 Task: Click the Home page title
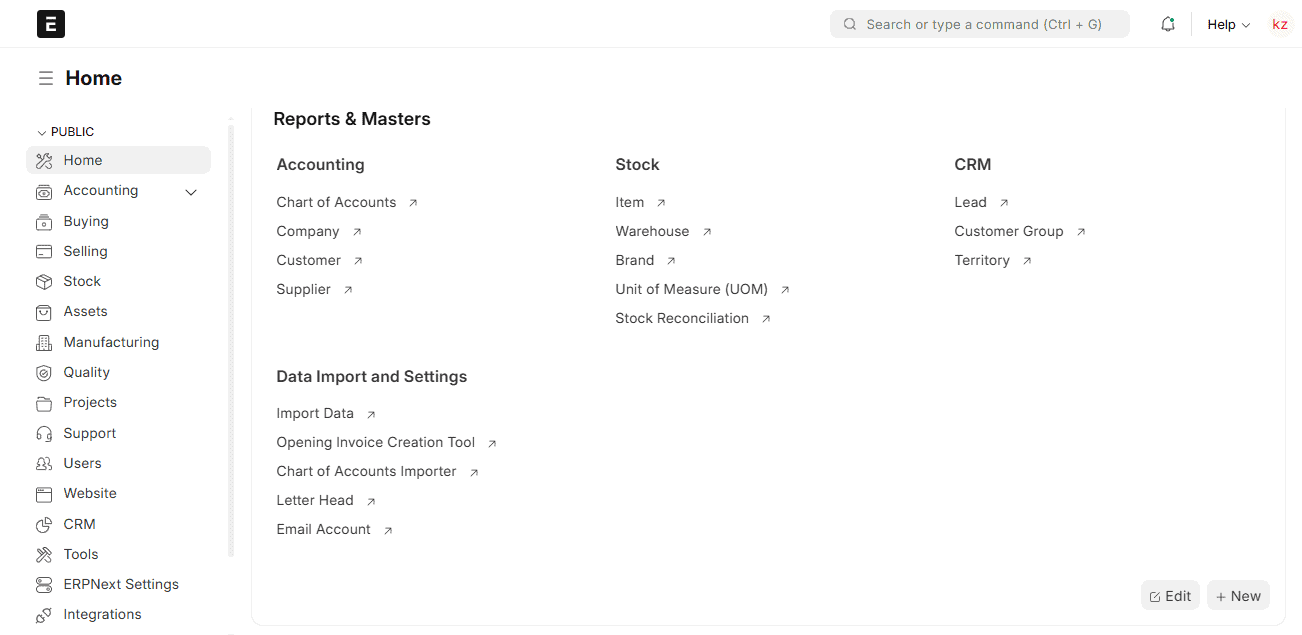pyautogui.click(x=94, y=78)
